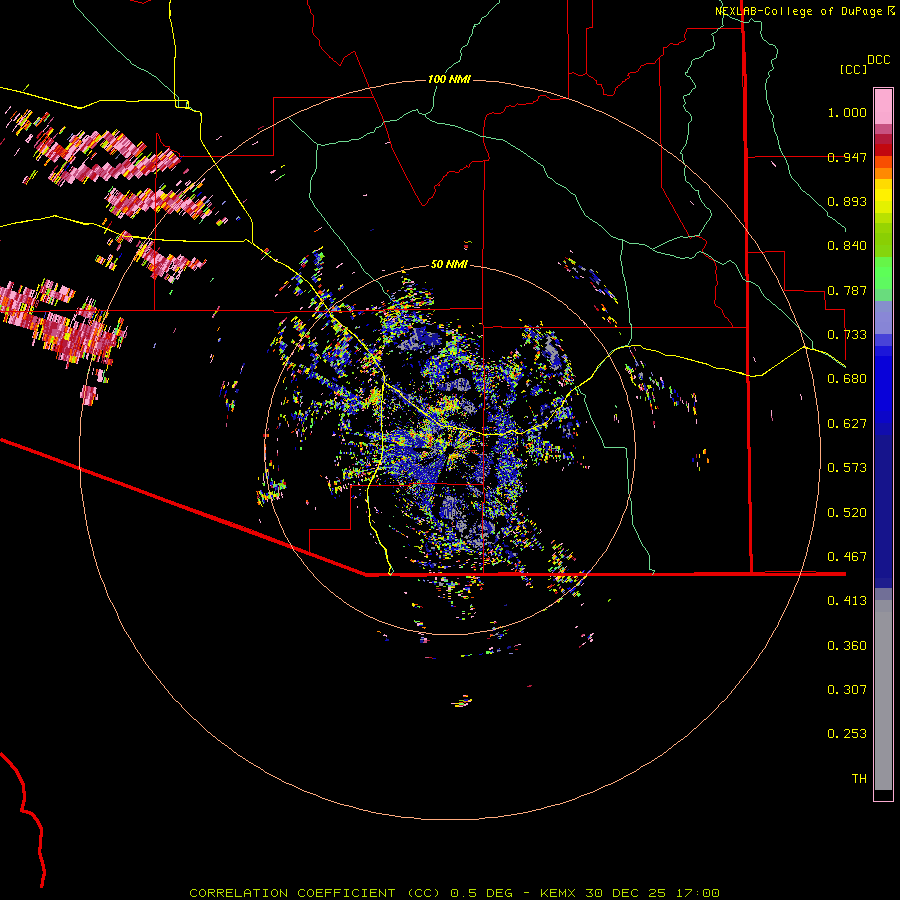Viewport: 900px width, 900px height.
Task: Click the 0.520 legend value
Action: click(847, 513)
